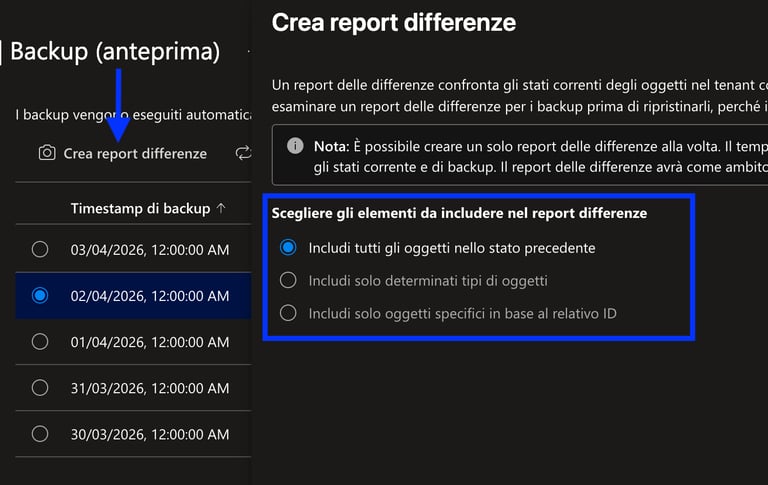
Task: Click the 'Backup (anteprima)' page title
Action: tap(114, 51)
